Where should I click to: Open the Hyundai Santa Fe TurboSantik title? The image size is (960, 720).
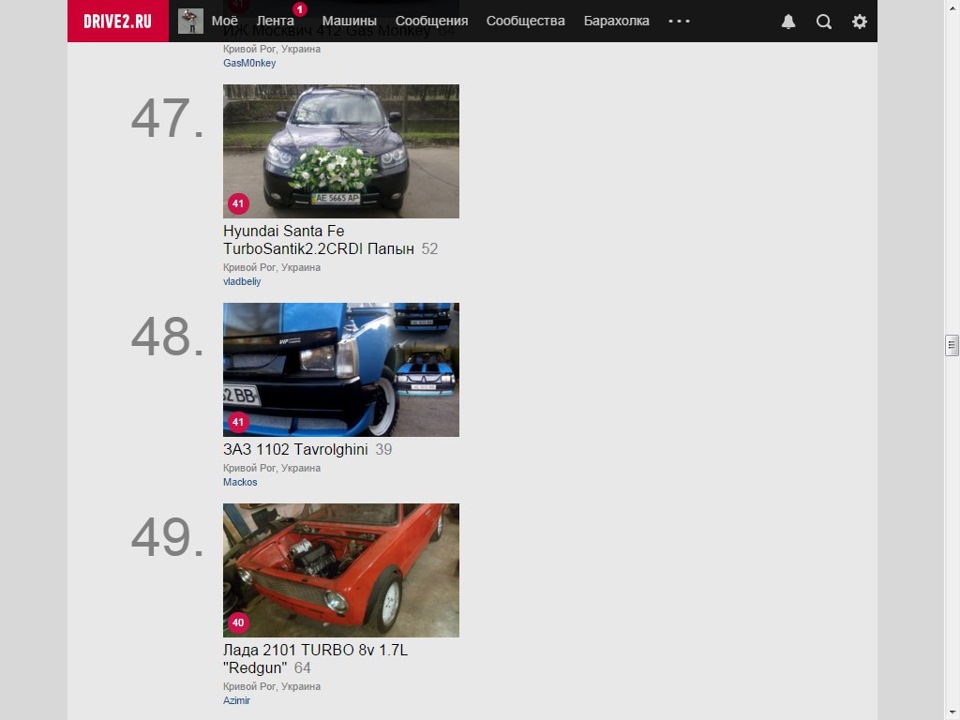[318, 240]
